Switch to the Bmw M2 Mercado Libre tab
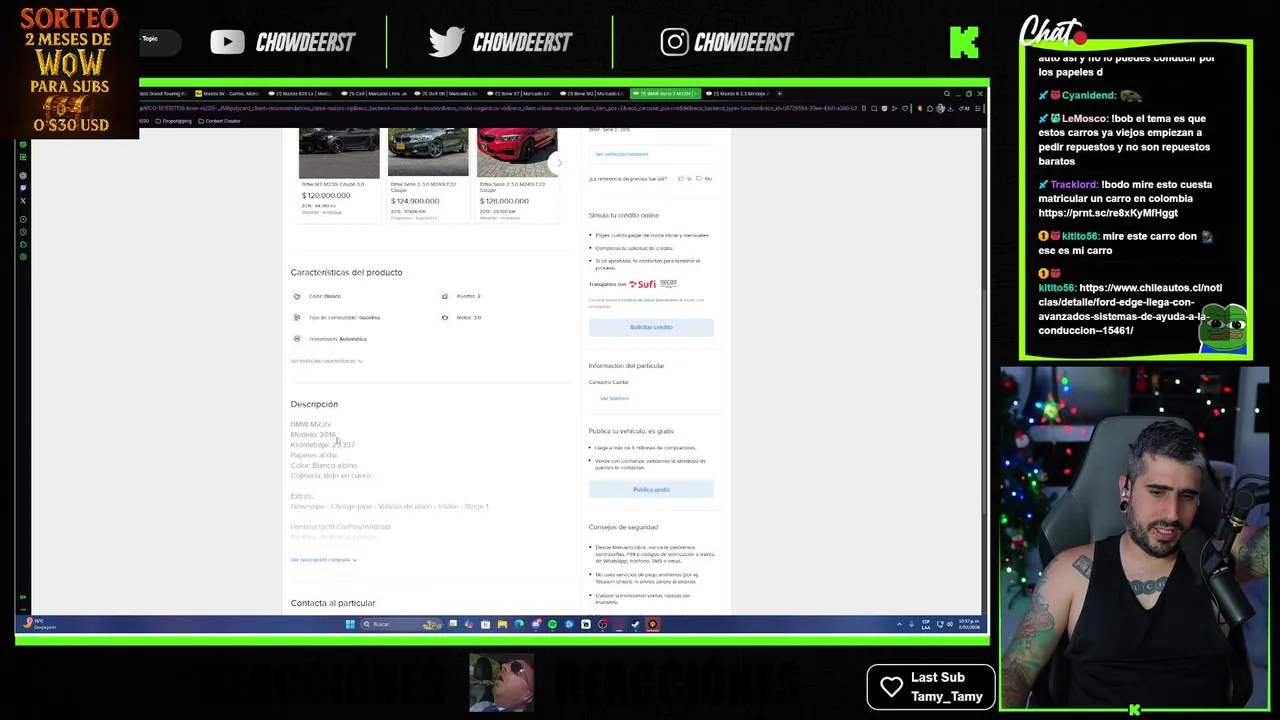This screenshot has width=1280, height=720. coord(594,94)
